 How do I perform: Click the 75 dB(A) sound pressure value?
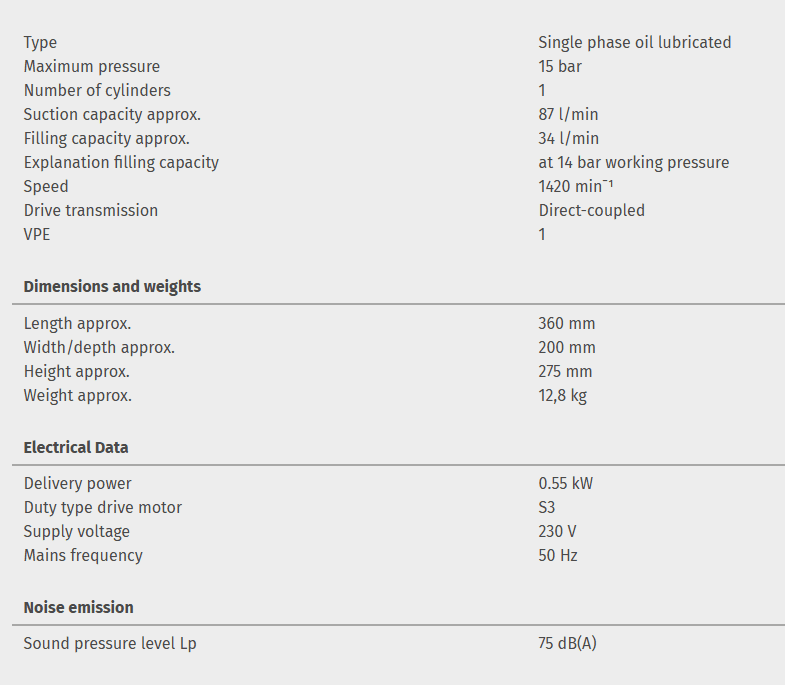click(567, 643)
